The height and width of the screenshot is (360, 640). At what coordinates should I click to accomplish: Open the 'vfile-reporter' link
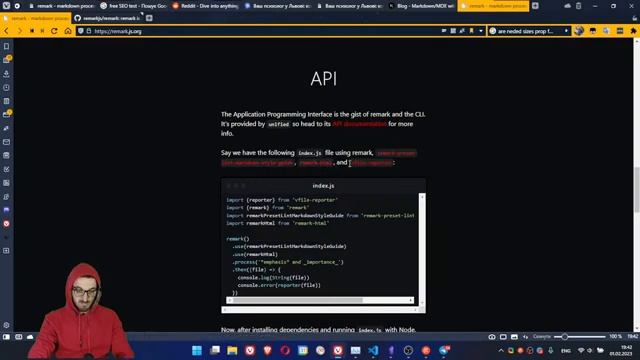click(371, 162)
